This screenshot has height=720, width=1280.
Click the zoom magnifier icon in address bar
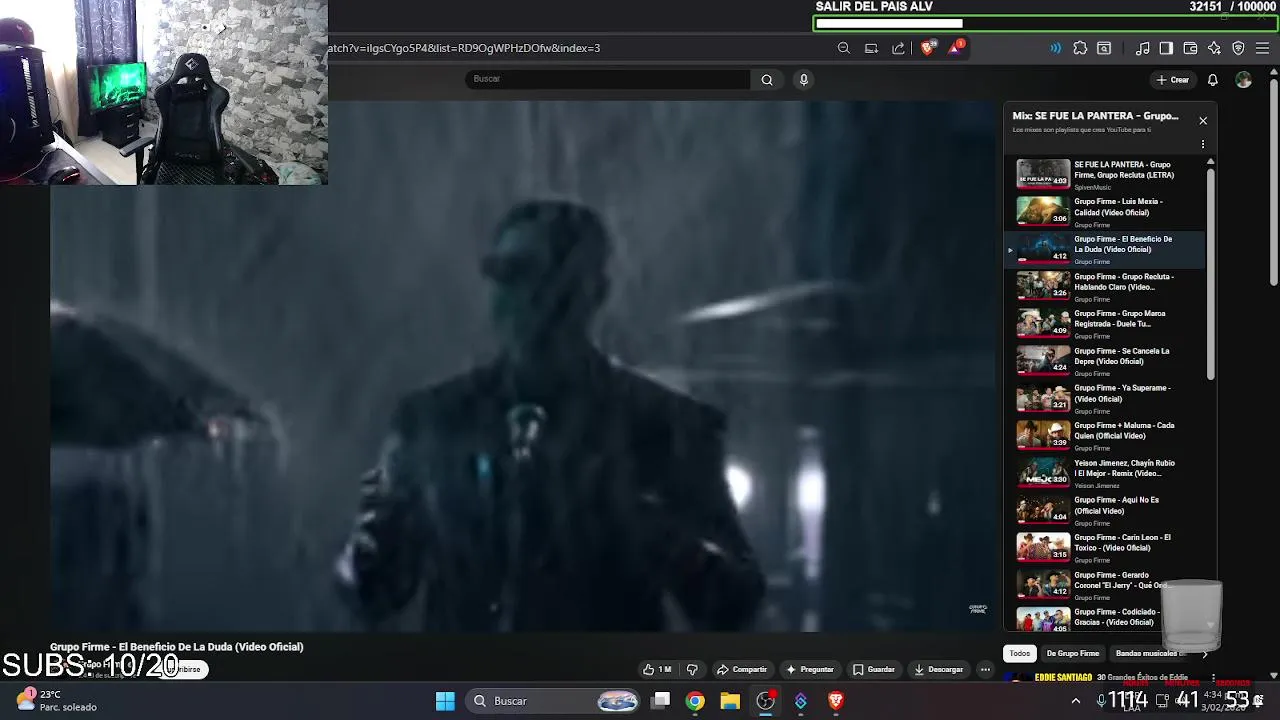844,48
